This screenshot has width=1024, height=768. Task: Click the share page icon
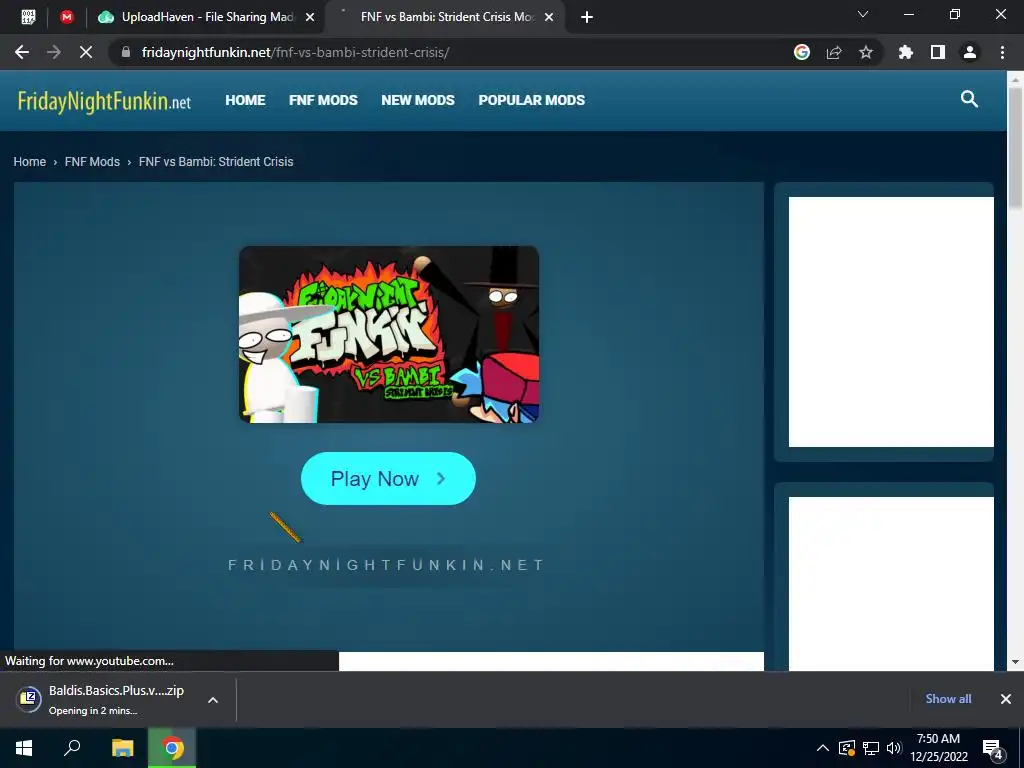tap(834, 52)
